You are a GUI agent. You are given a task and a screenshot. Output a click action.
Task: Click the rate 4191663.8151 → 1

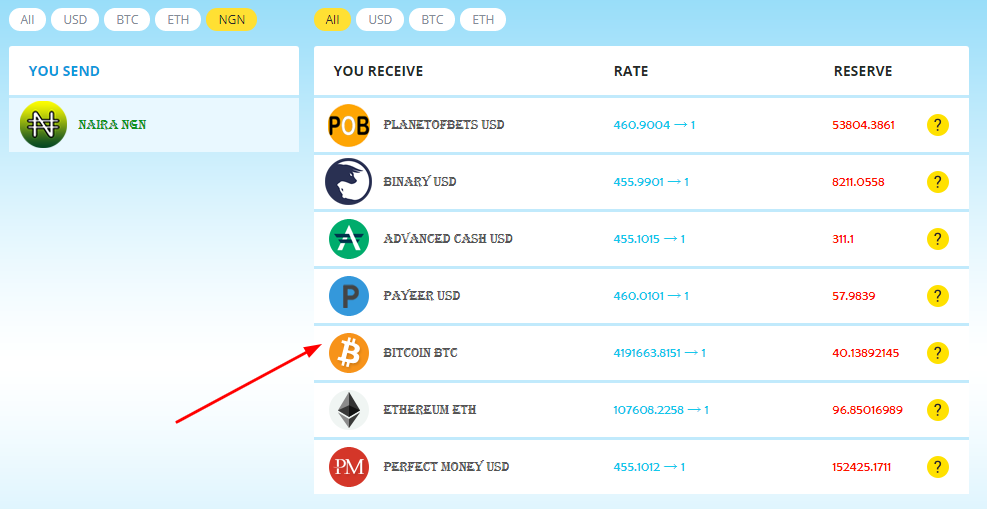[x=660, y=353]
